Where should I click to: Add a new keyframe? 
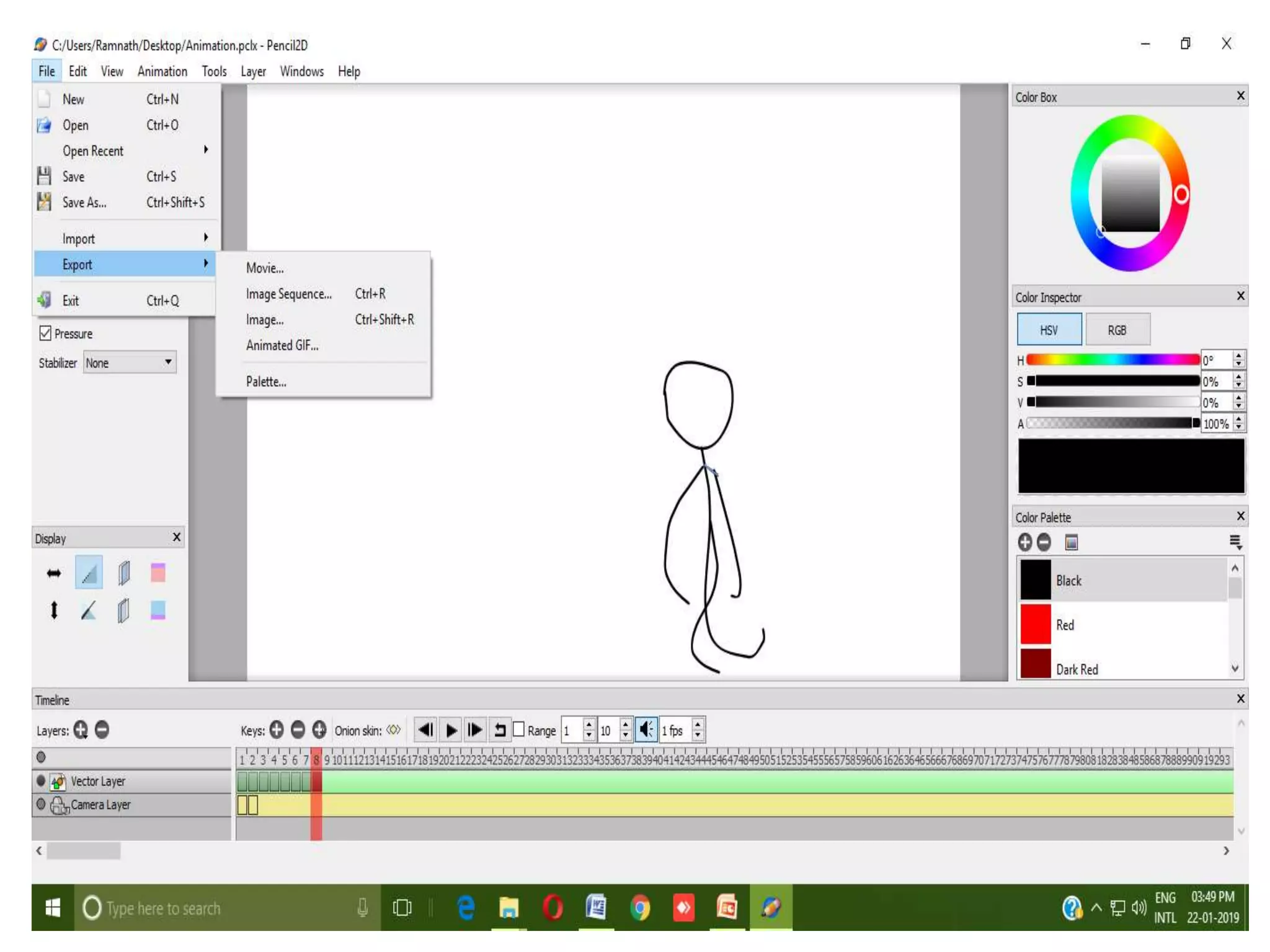click(x=277, y=730)
